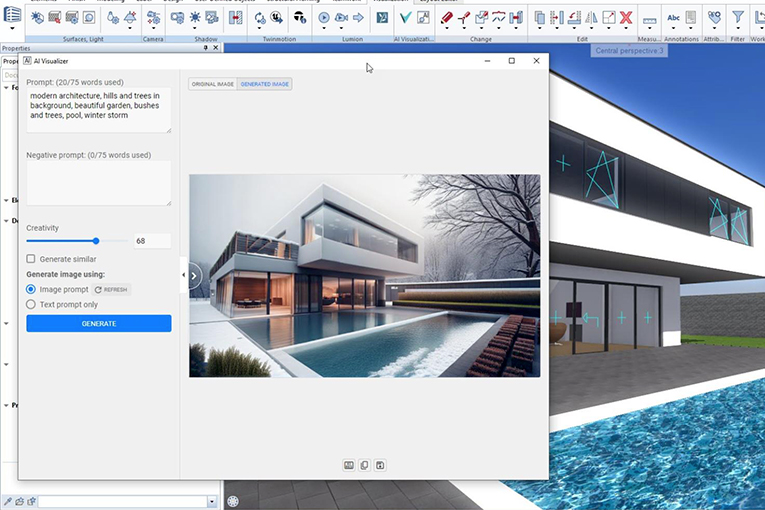Click the save image icon below preview
The width and height of the screenshot is (765, 510).
click(x=380, y=465)
